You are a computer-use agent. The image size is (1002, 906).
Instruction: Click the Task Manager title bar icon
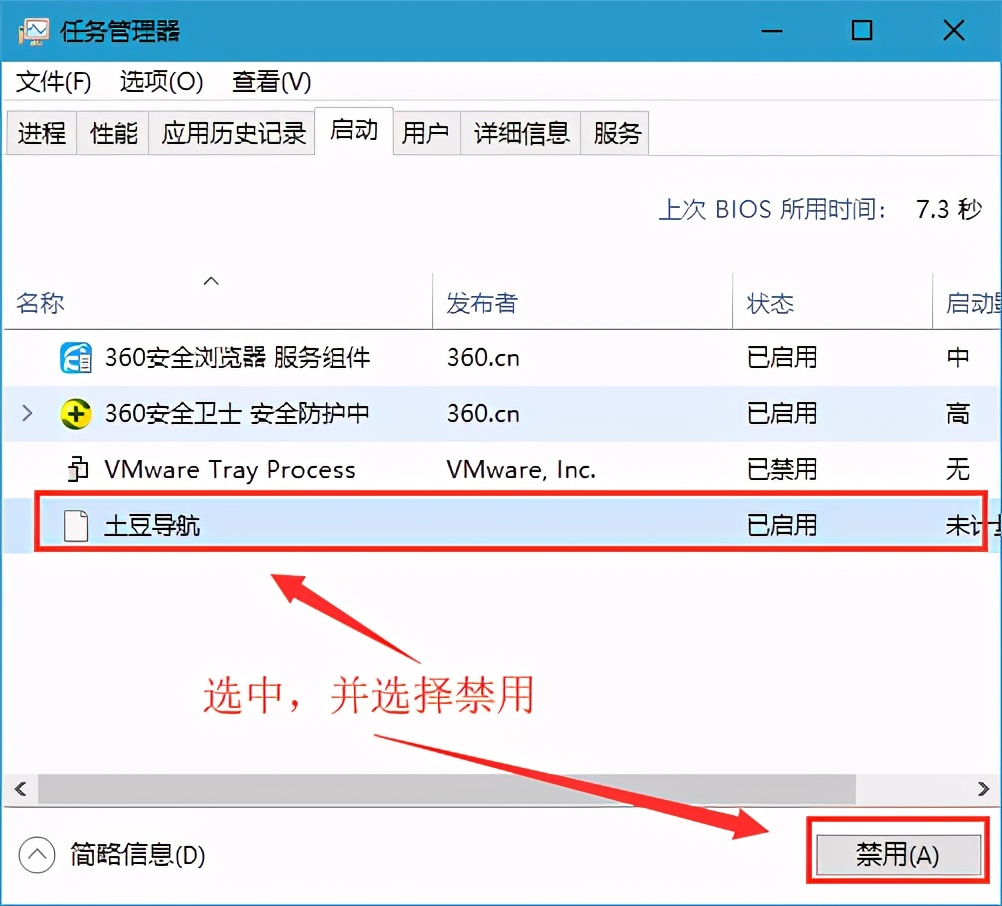click(33, 31)
